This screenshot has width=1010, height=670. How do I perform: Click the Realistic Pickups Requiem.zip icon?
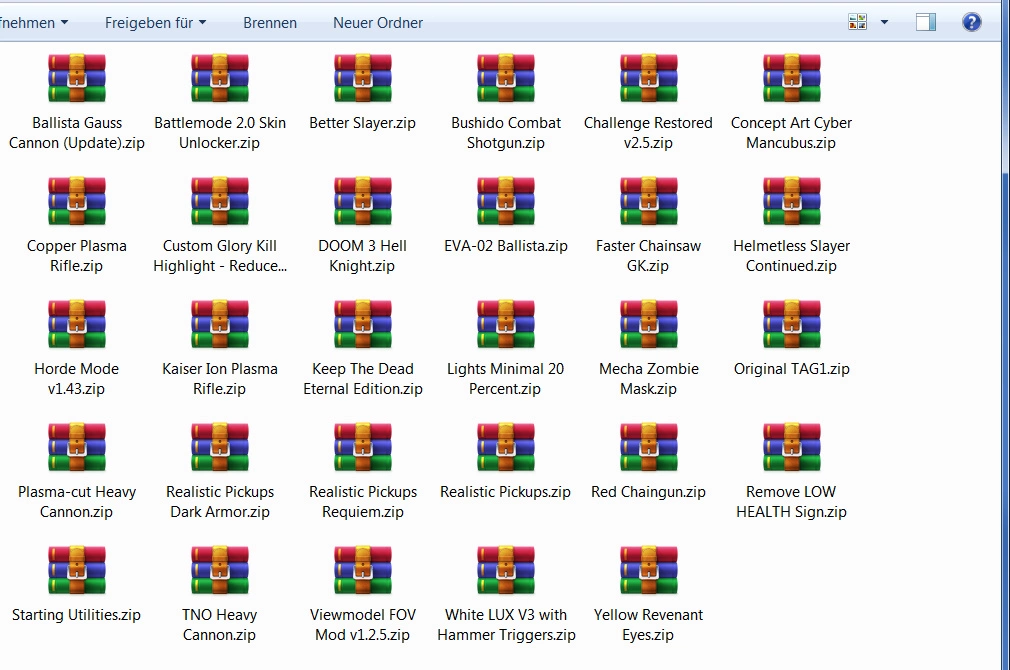(x=363, y=447)
